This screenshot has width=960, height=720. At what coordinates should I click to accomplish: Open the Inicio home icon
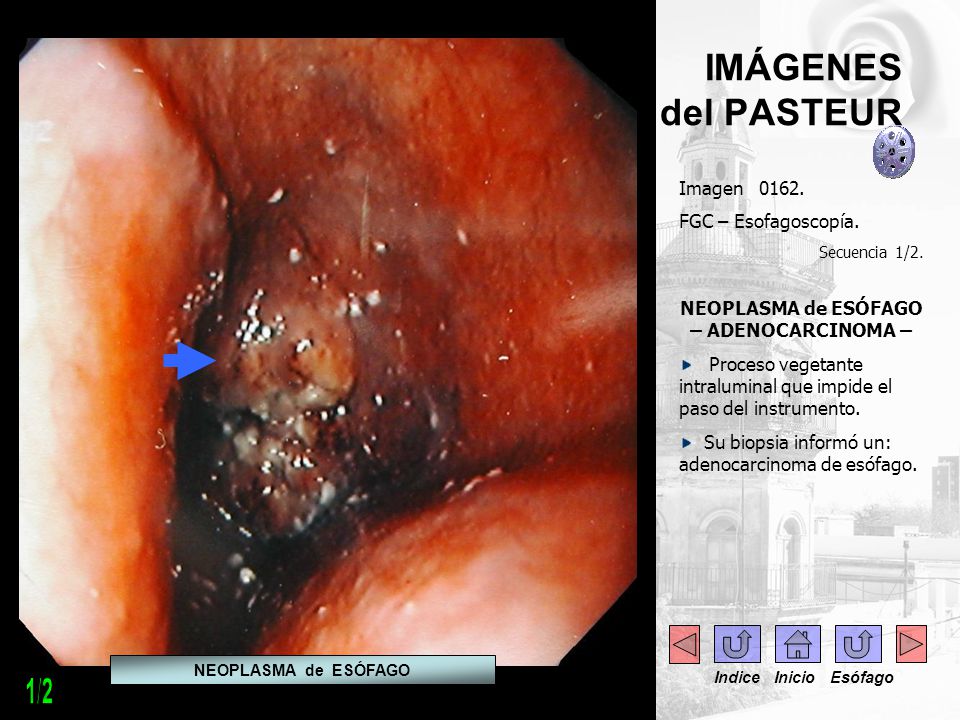(797, 643)
